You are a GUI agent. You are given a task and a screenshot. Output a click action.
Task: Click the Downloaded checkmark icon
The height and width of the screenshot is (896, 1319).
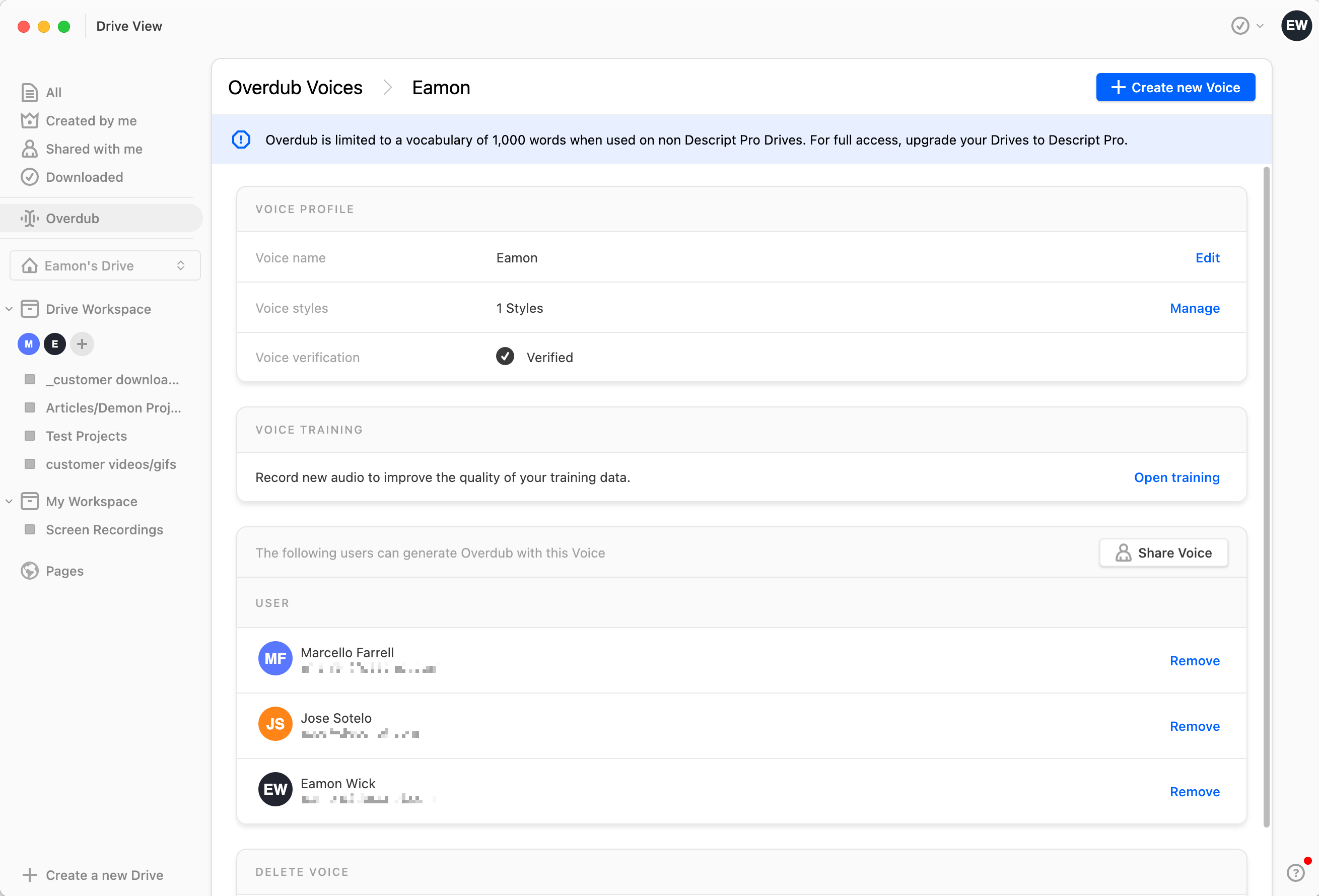tap(30, 177)
